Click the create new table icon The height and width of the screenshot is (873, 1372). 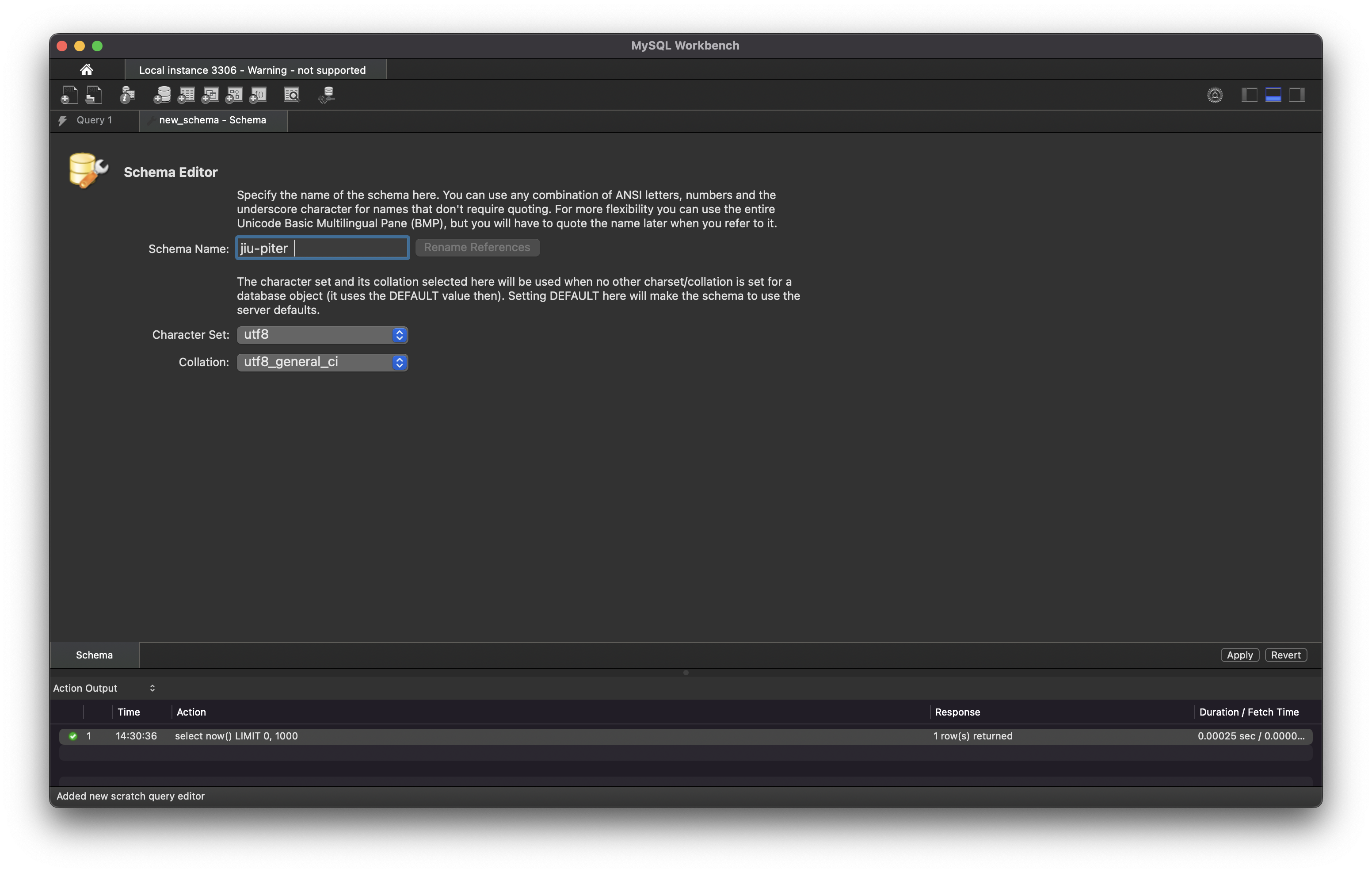(187, 95)
